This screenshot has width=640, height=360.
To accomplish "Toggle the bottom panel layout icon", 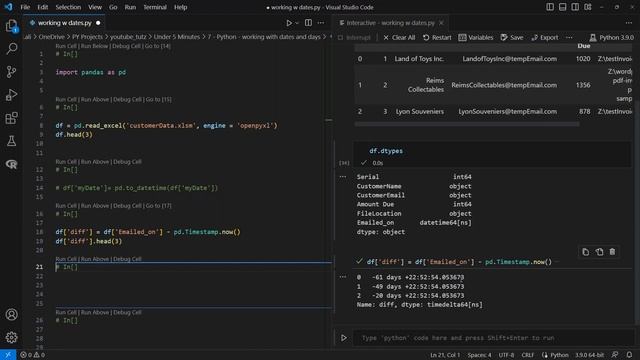I will [x=562, y=7].
